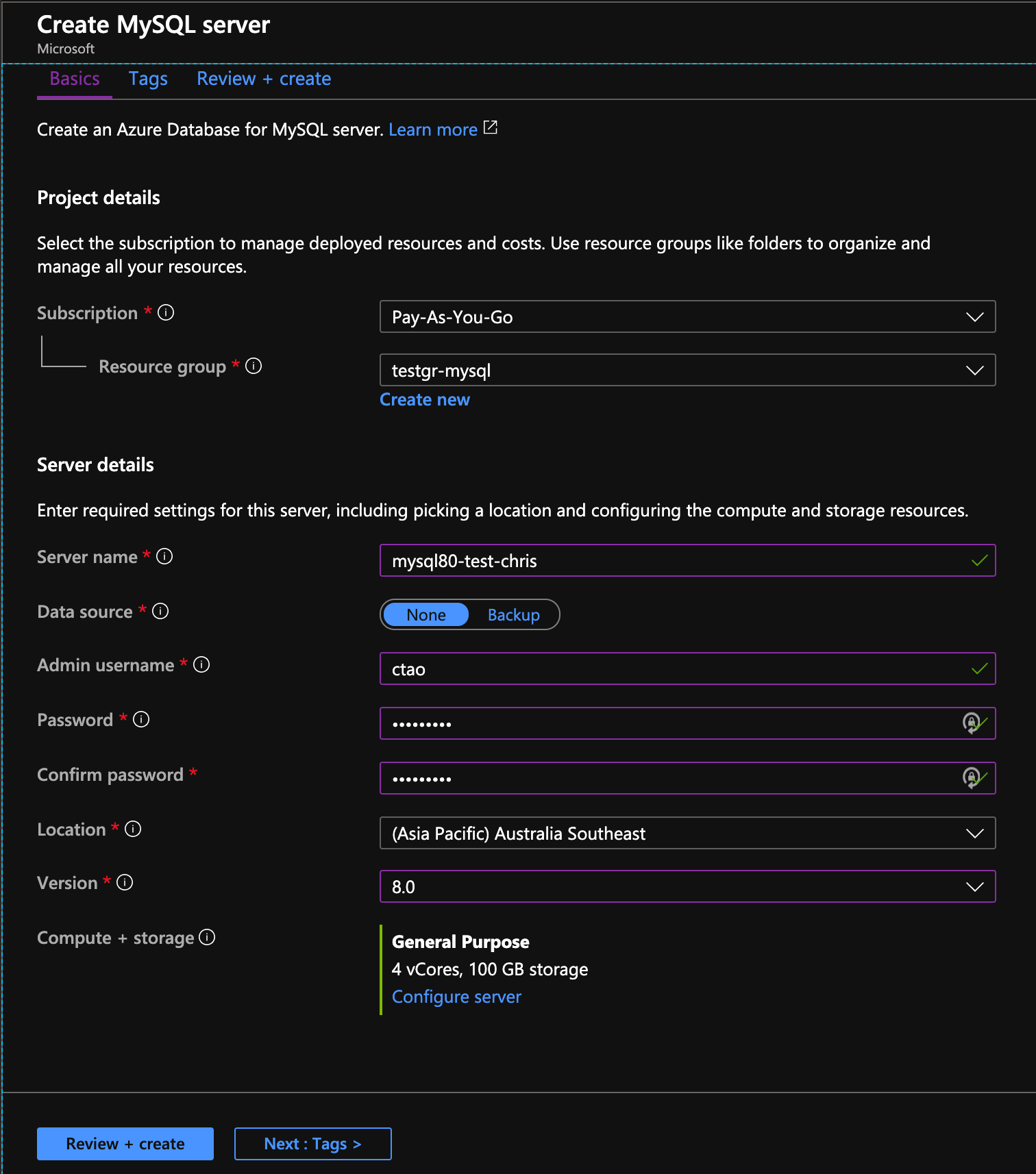Click Location info icon
The width and height of the screenshot is (1036, 1174).
[133, 829]
